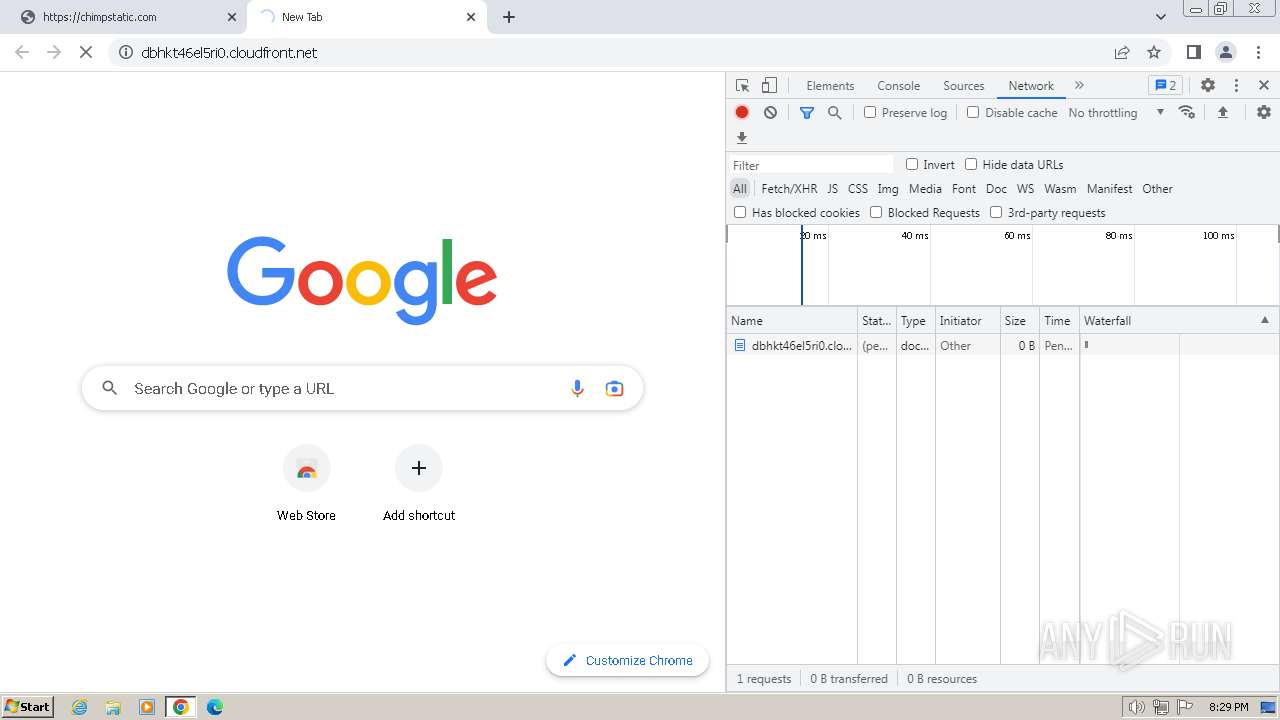
Task: Filter requests by Img
Action: click(x=888, y=188)
